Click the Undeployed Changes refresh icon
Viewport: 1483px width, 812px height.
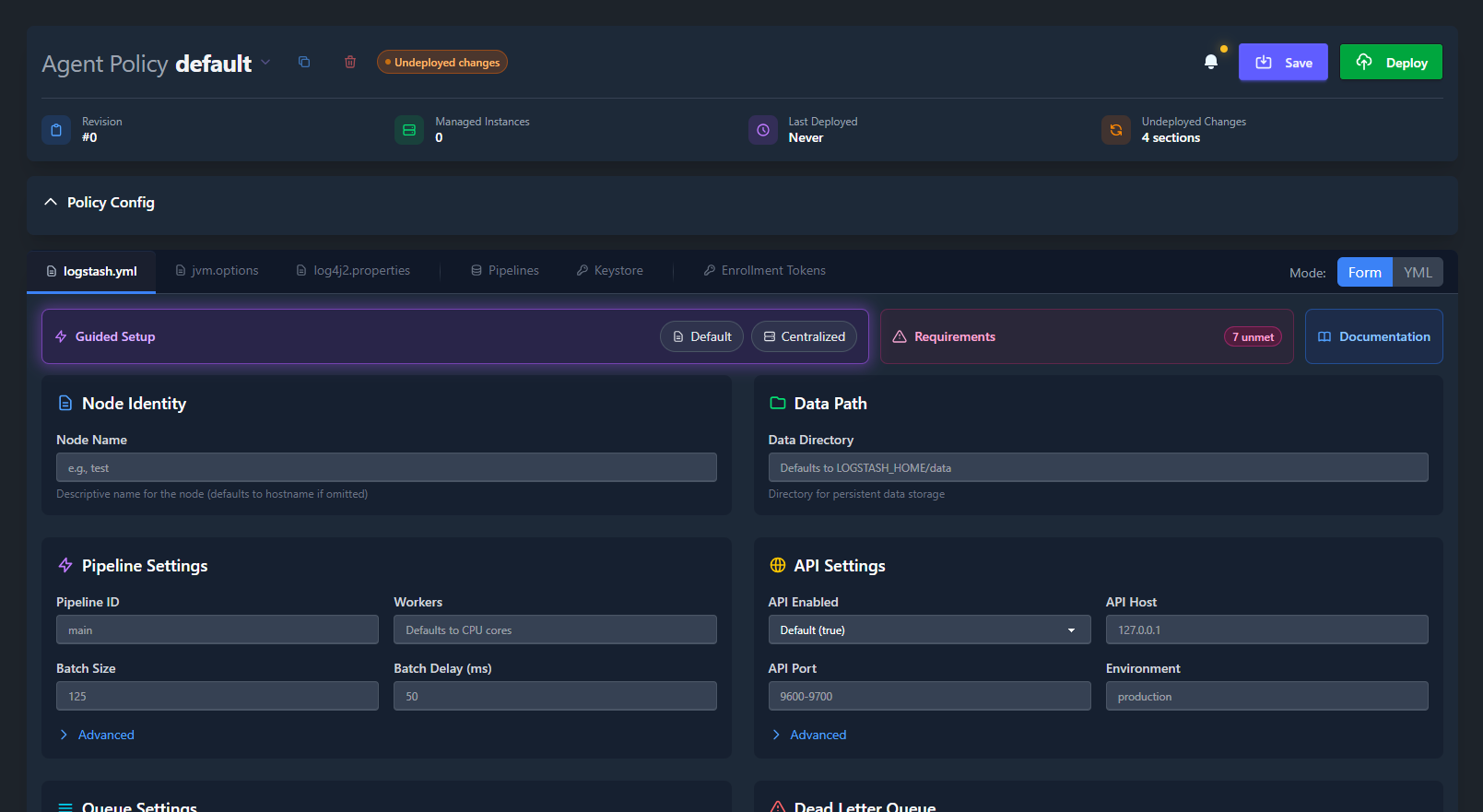pos(1116,130)
